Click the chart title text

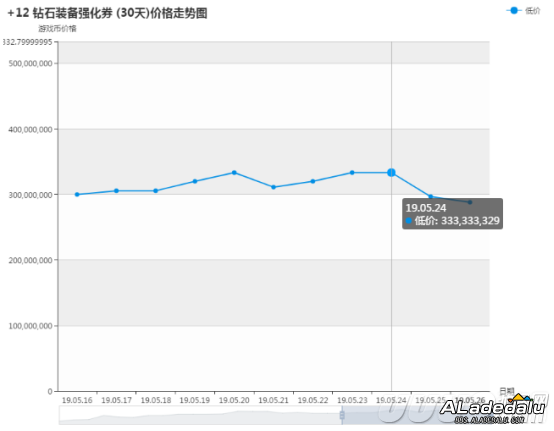click(x=107, y=13)
